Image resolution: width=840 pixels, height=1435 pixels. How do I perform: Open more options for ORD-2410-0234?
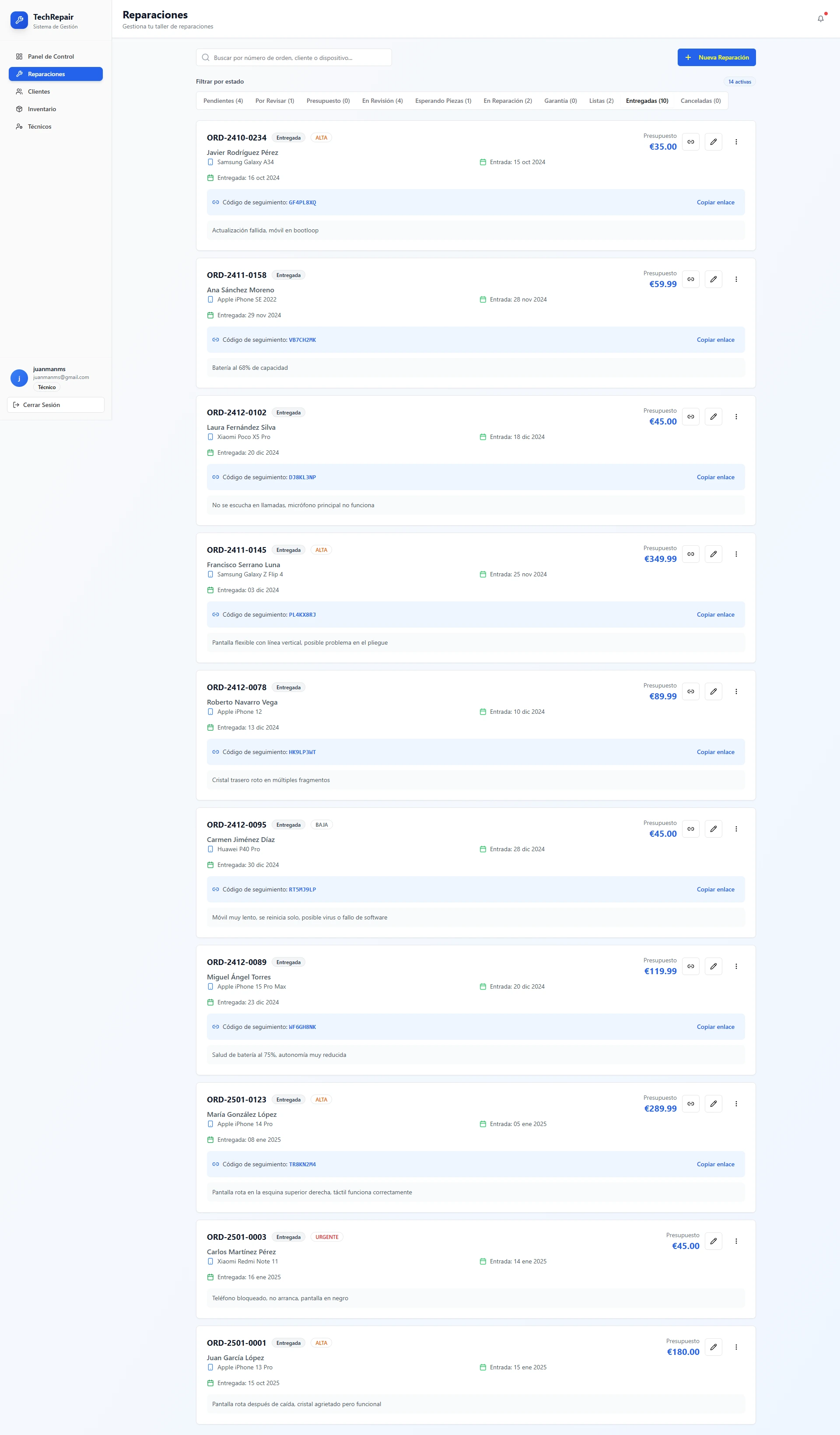pyautogui.click(x=736, y=142)
